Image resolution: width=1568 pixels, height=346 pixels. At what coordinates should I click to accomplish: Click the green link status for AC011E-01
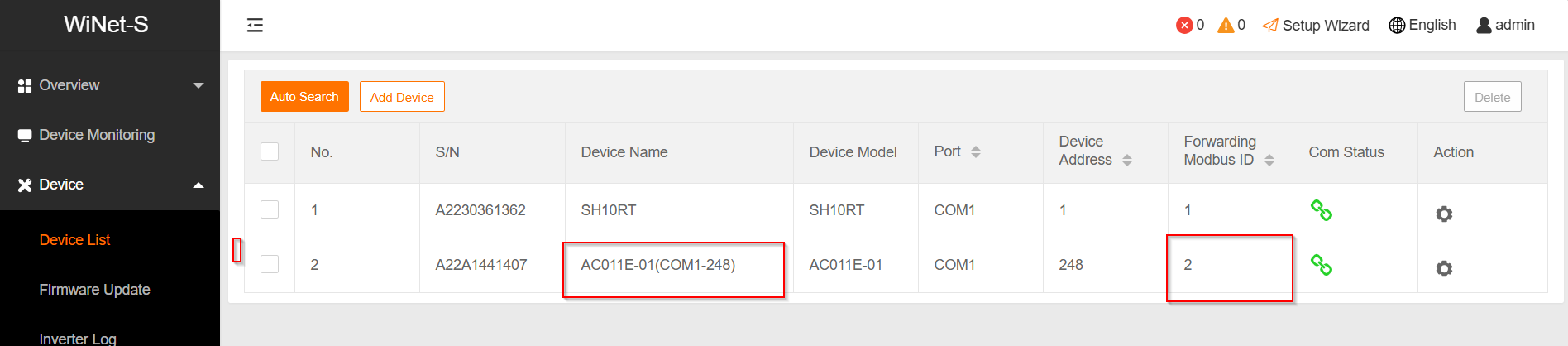pyautogui.click(x=1322, y=265)
